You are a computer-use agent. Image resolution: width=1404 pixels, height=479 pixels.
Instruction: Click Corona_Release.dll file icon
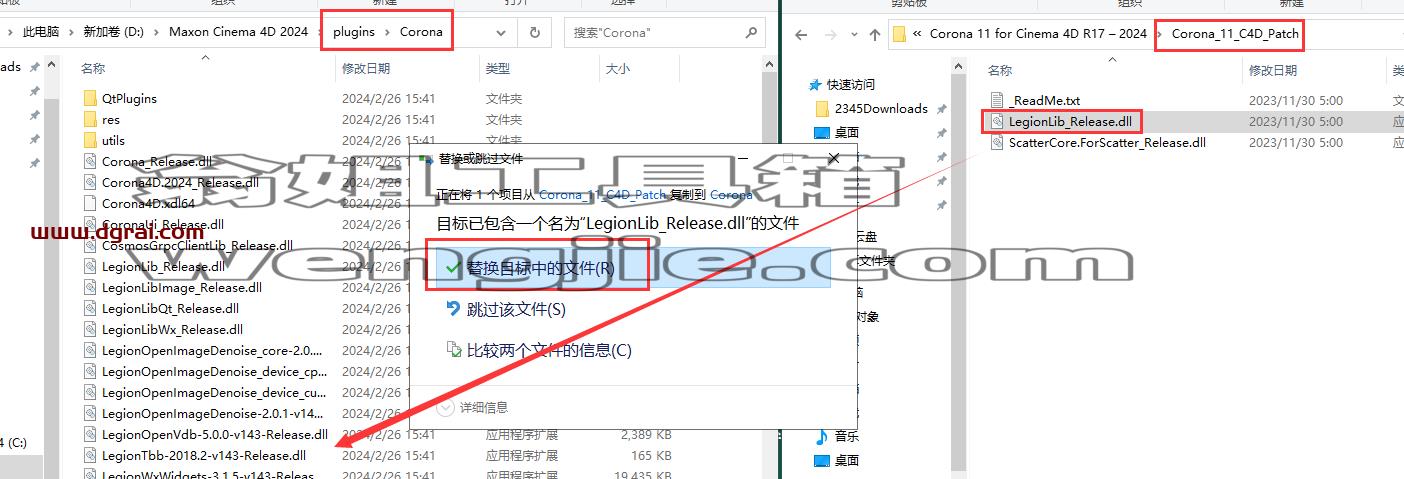pyautogui.click(x=90, y=161)
